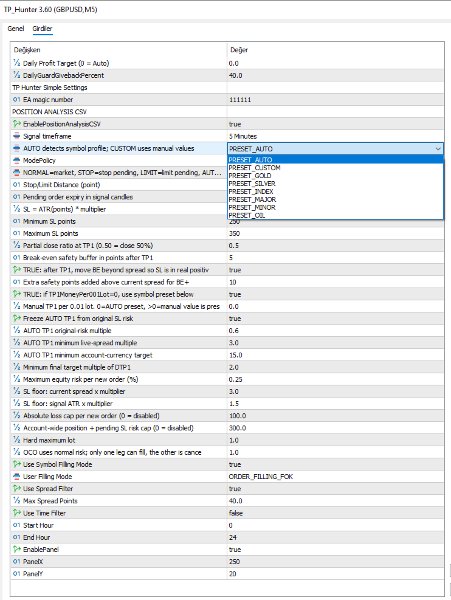Viewport: 451px width, 600px height.
Task: Click the Değişken column header
Action: (27, 50)
